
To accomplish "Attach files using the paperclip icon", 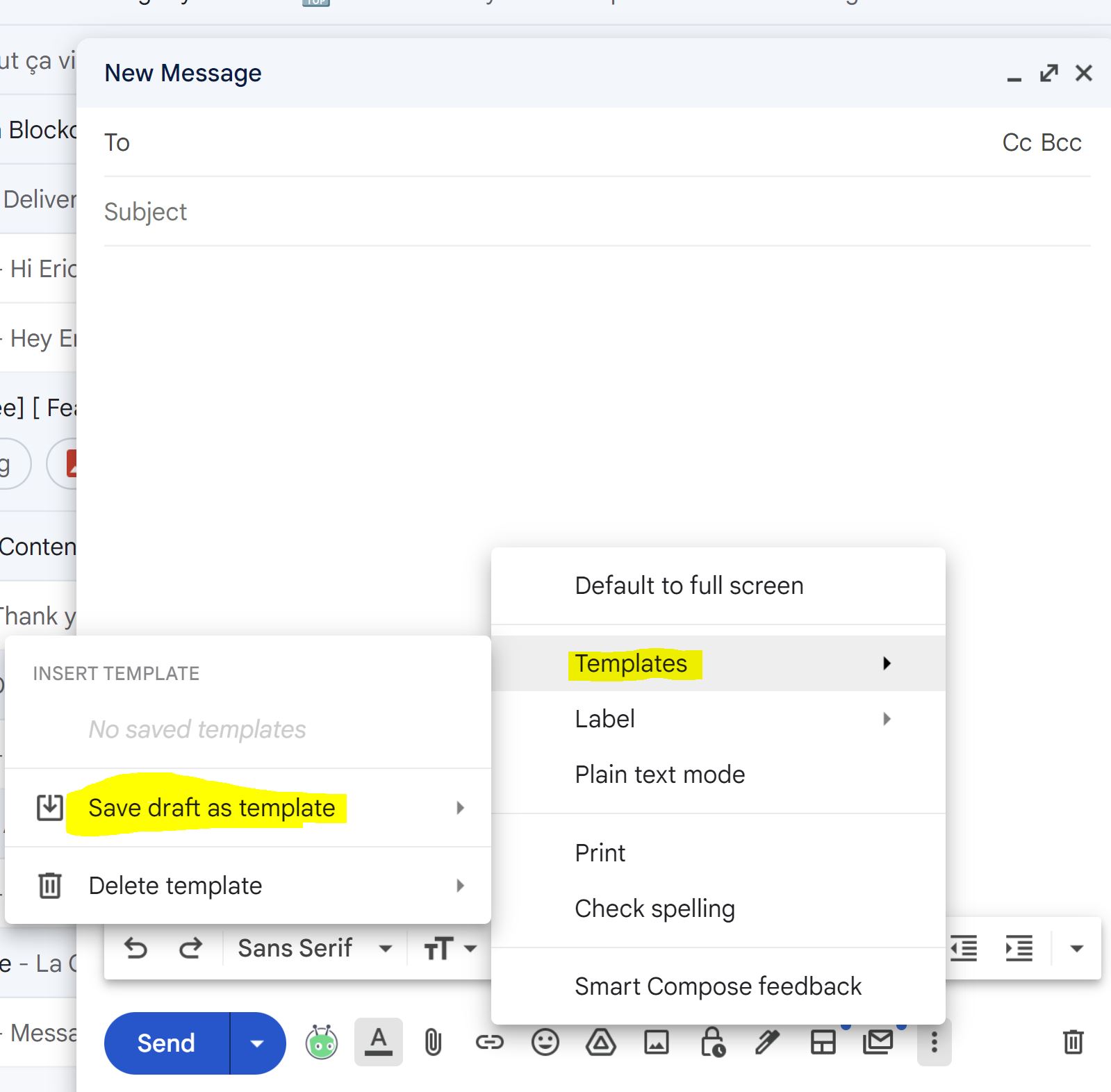I will 433,1043.
